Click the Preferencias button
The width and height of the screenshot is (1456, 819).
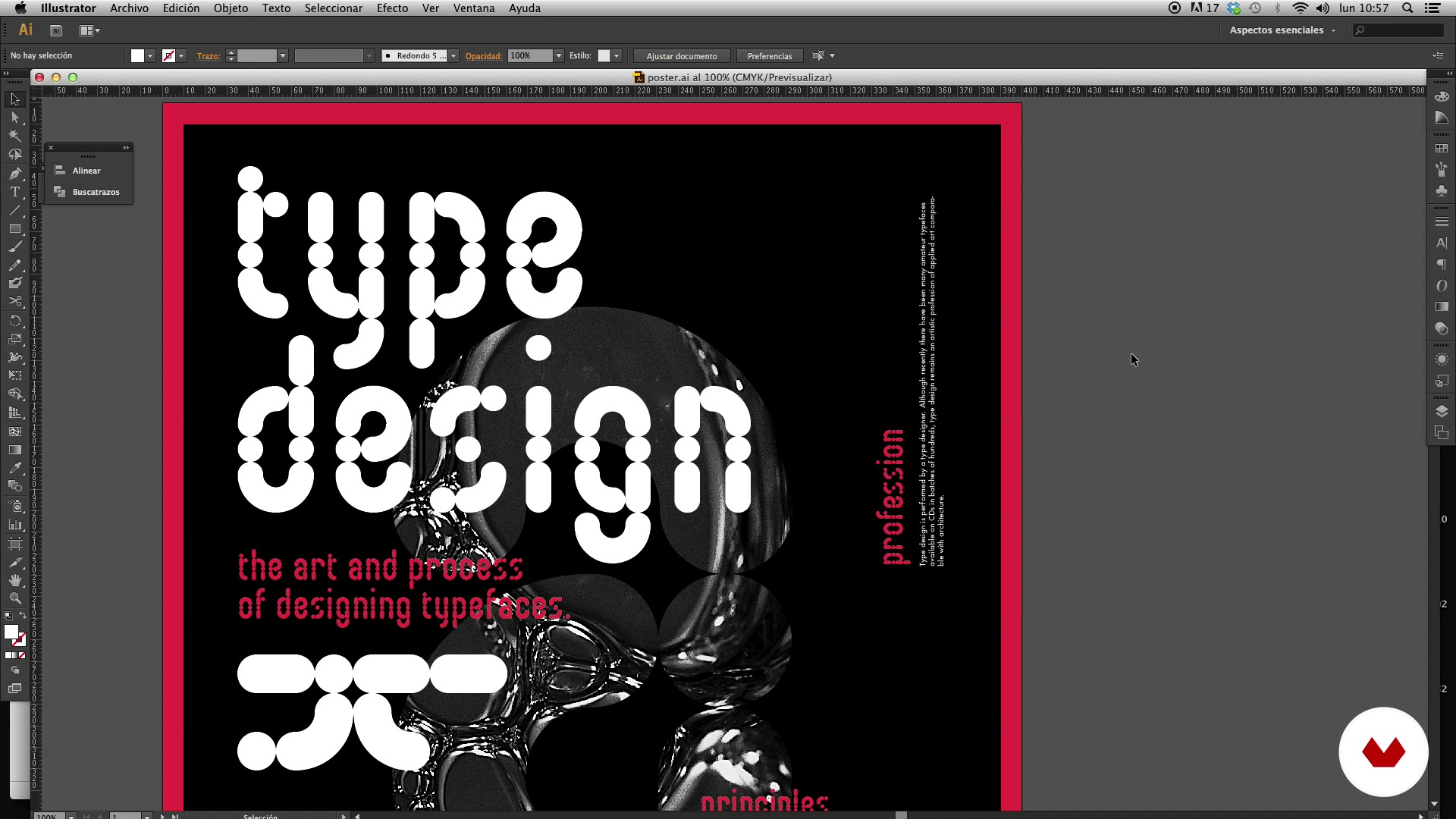pos(770,56)
